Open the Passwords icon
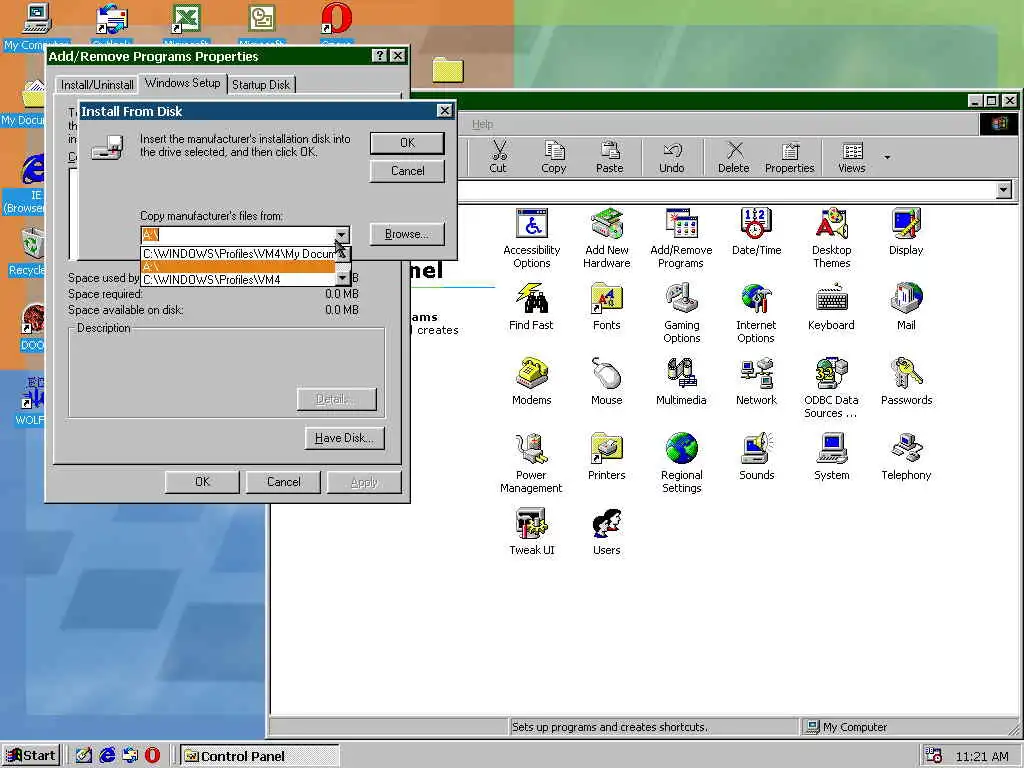Image resolution: width=1024 pixels, height=768 pixels. [906, 381]
